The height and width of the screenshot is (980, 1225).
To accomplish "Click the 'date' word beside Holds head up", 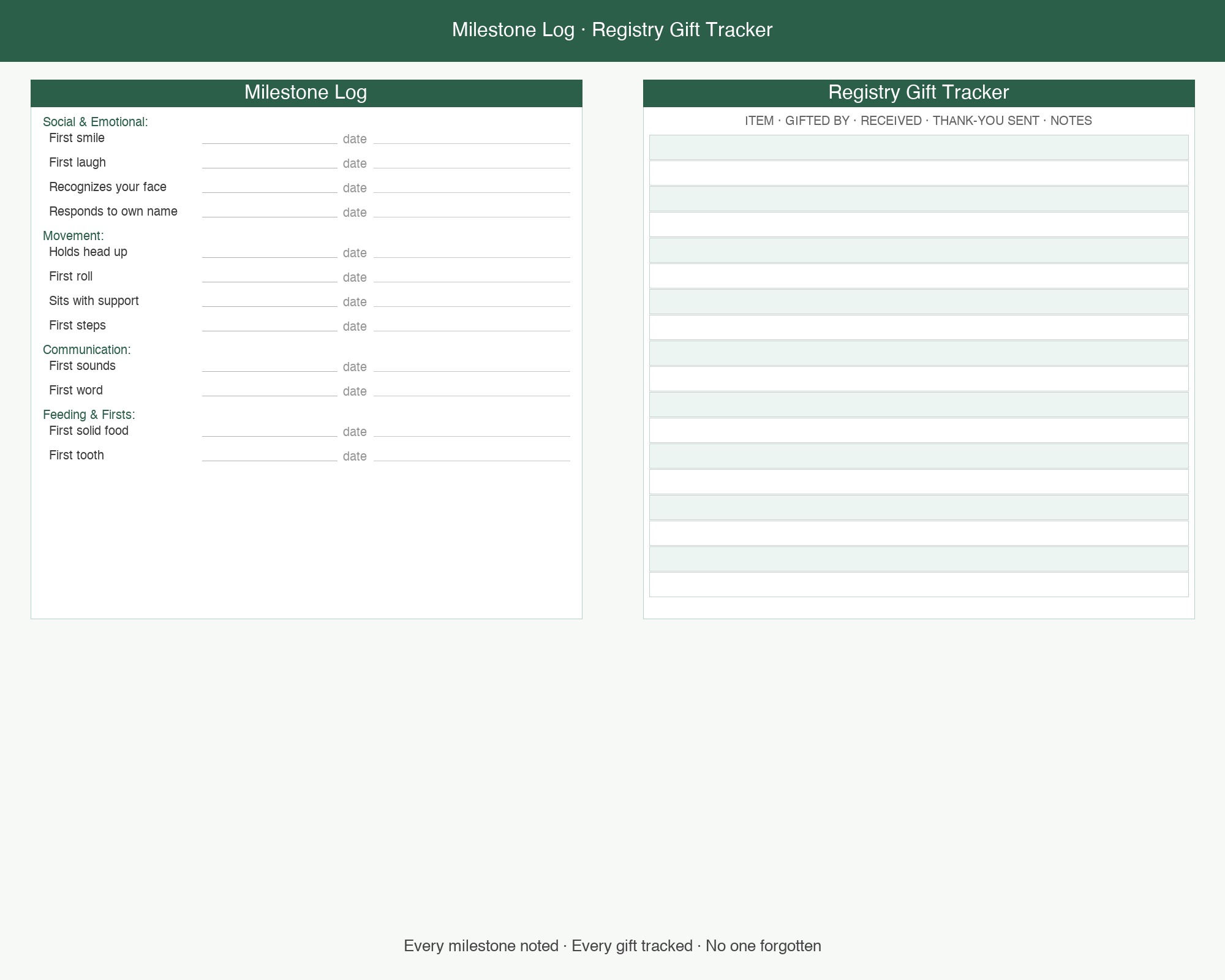I will (355, 253).
